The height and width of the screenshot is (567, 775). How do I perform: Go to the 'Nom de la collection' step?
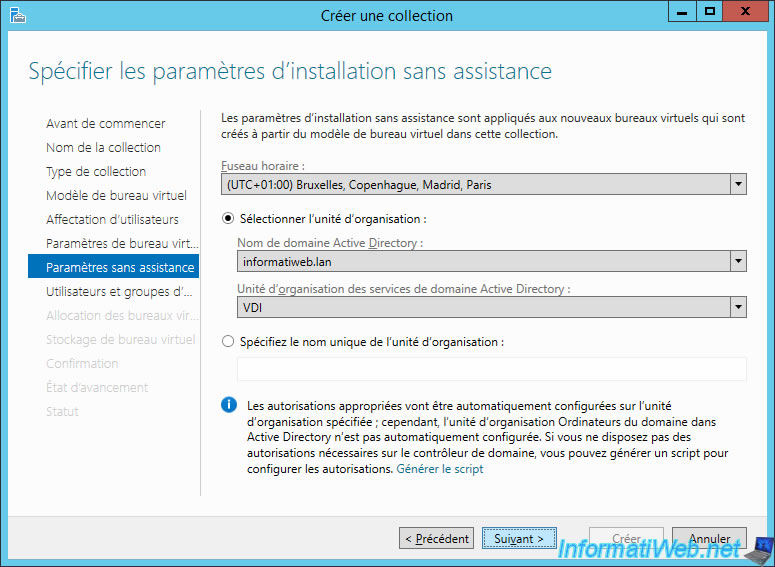pos(103,147)
